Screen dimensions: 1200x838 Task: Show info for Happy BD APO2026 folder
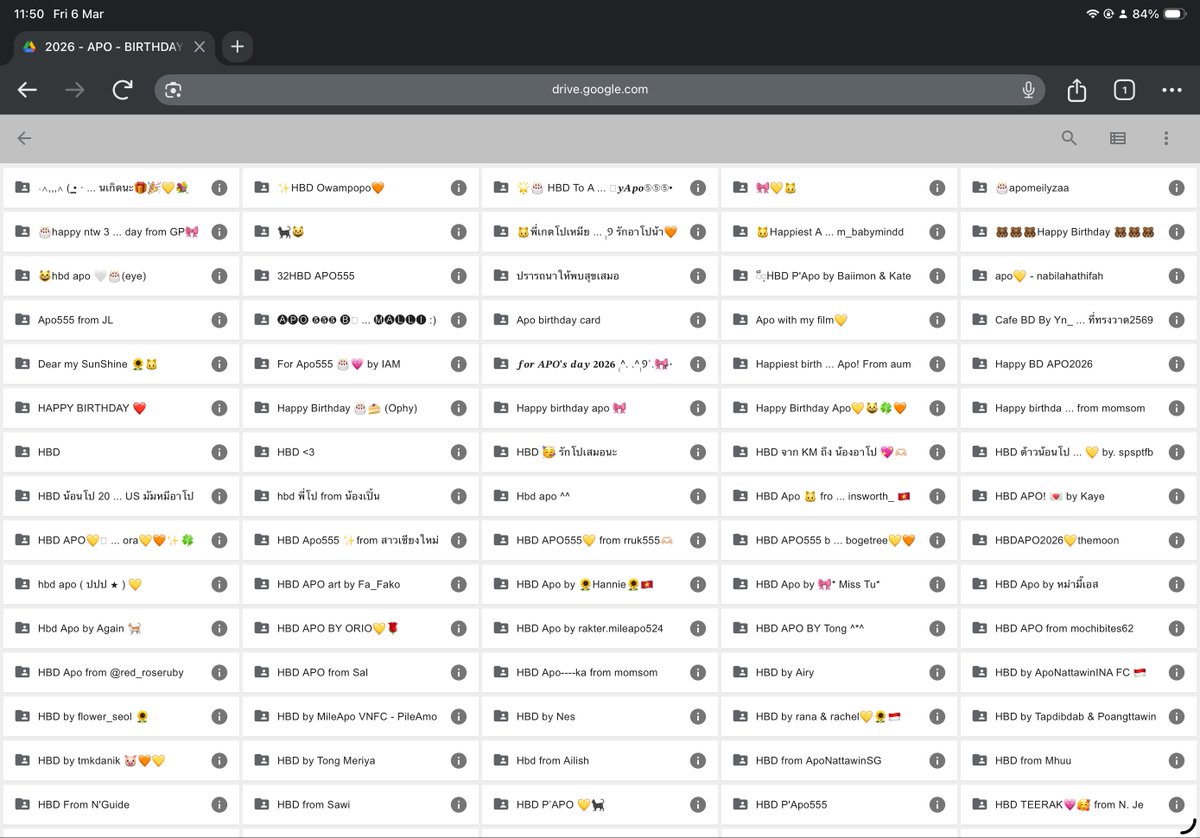(1176, 364)
